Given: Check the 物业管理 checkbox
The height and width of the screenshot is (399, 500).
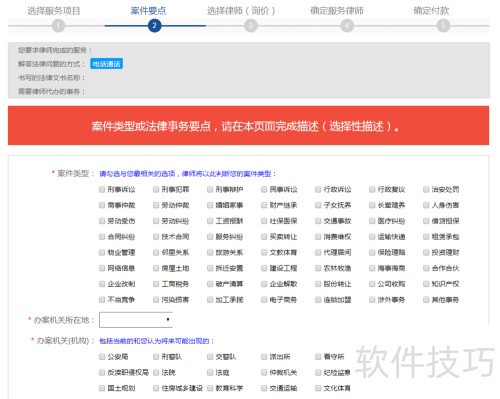Looking at the screenshot, I should point(102,252).
